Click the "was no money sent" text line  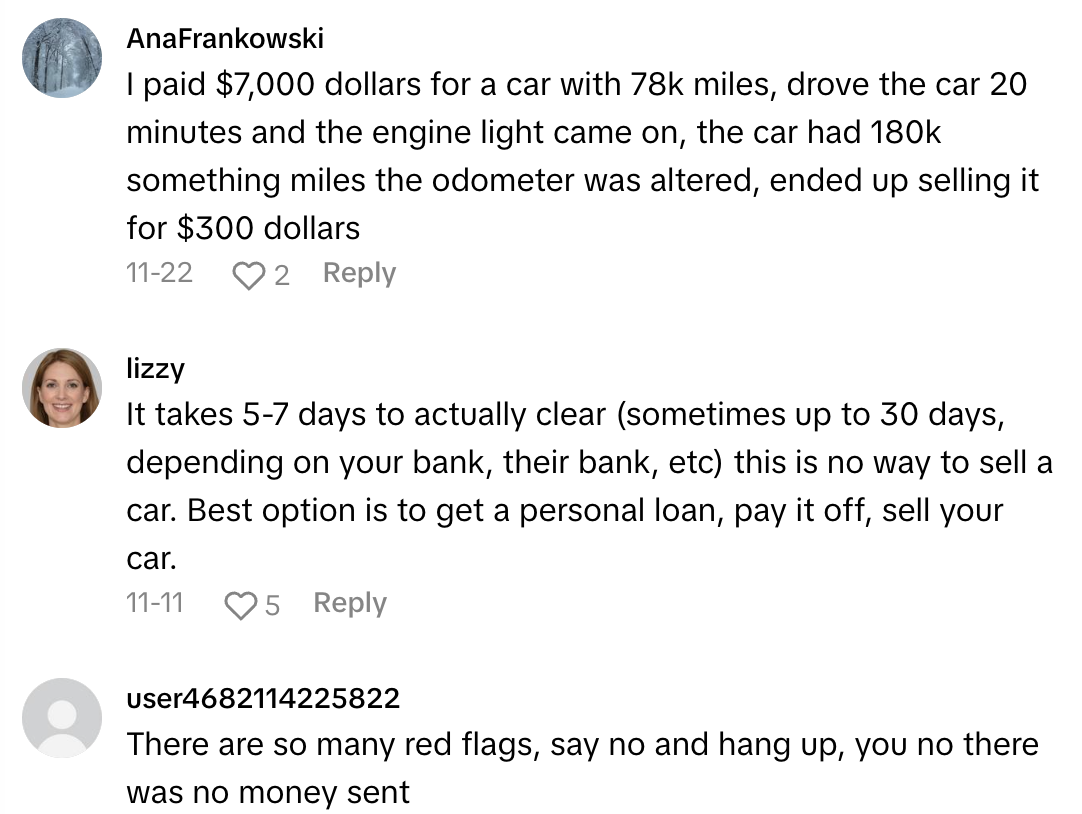click(x=268, y=793)
